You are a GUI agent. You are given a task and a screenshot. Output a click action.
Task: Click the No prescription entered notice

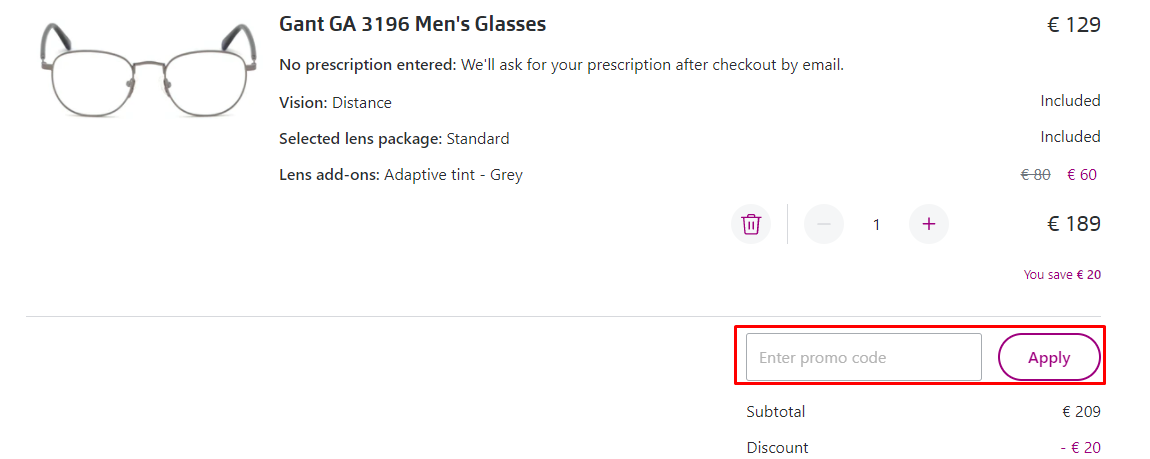point(561,65)
